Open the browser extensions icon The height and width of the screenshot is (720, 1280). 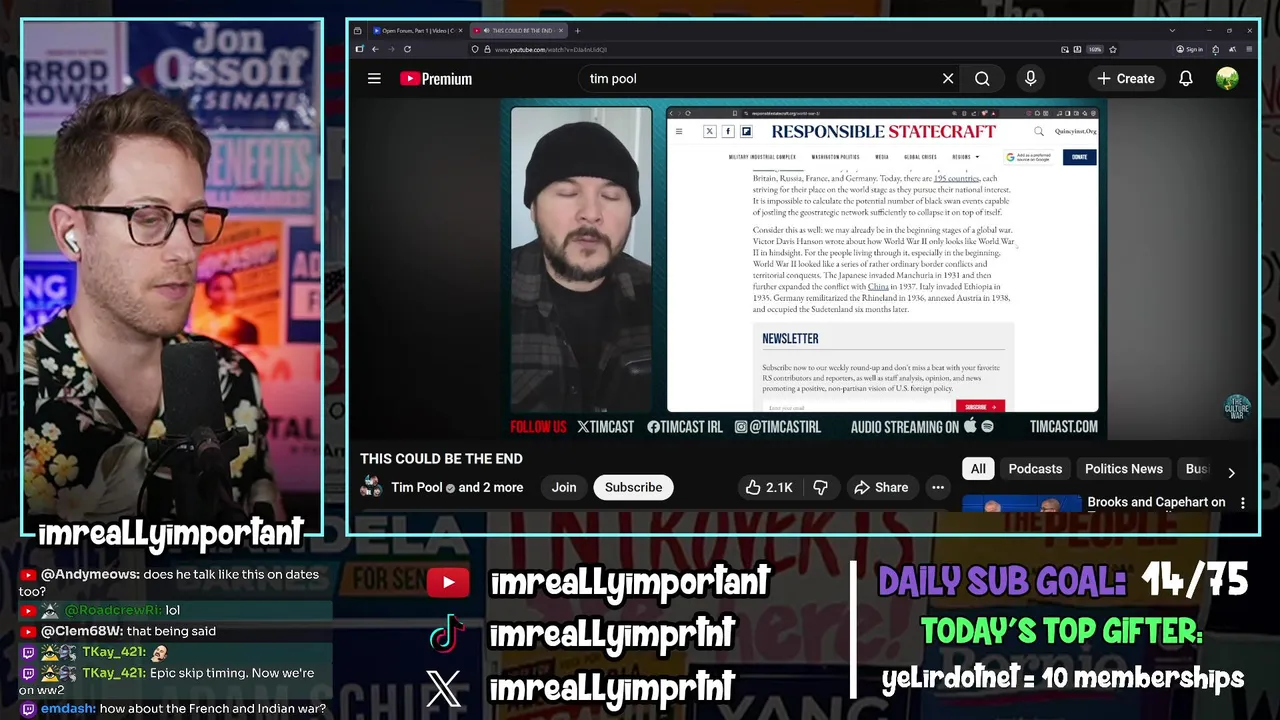click(x=1216, y=49)
